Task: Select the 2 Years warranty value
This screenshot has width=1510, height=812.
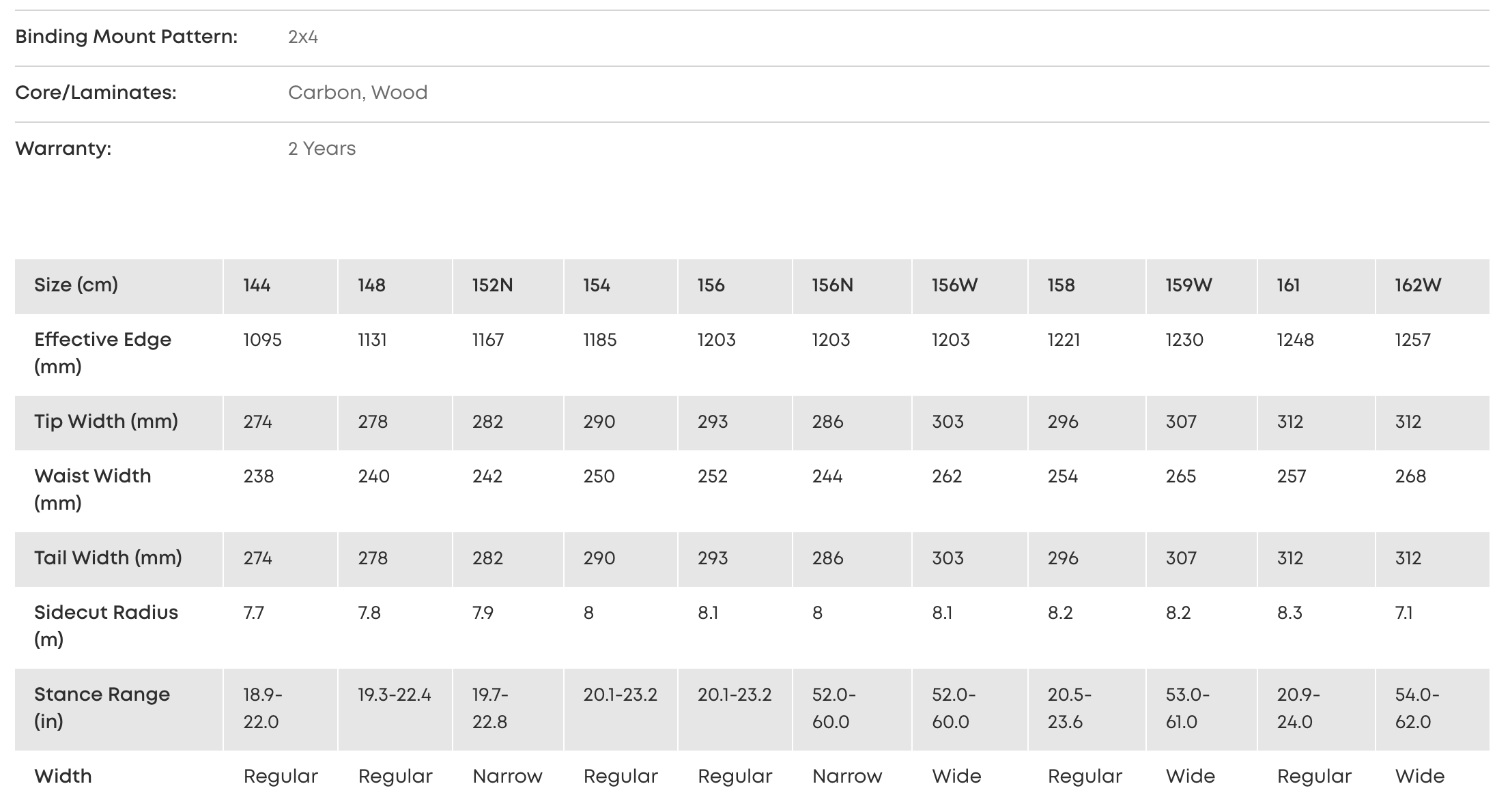Action: 322,149
